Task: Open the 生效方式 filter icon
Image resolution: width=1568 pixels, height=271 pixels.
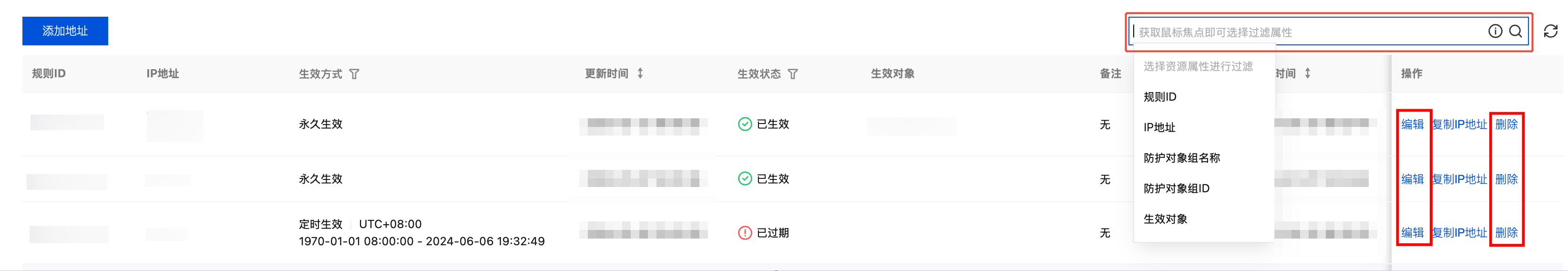Action: [x=354, y=73]
